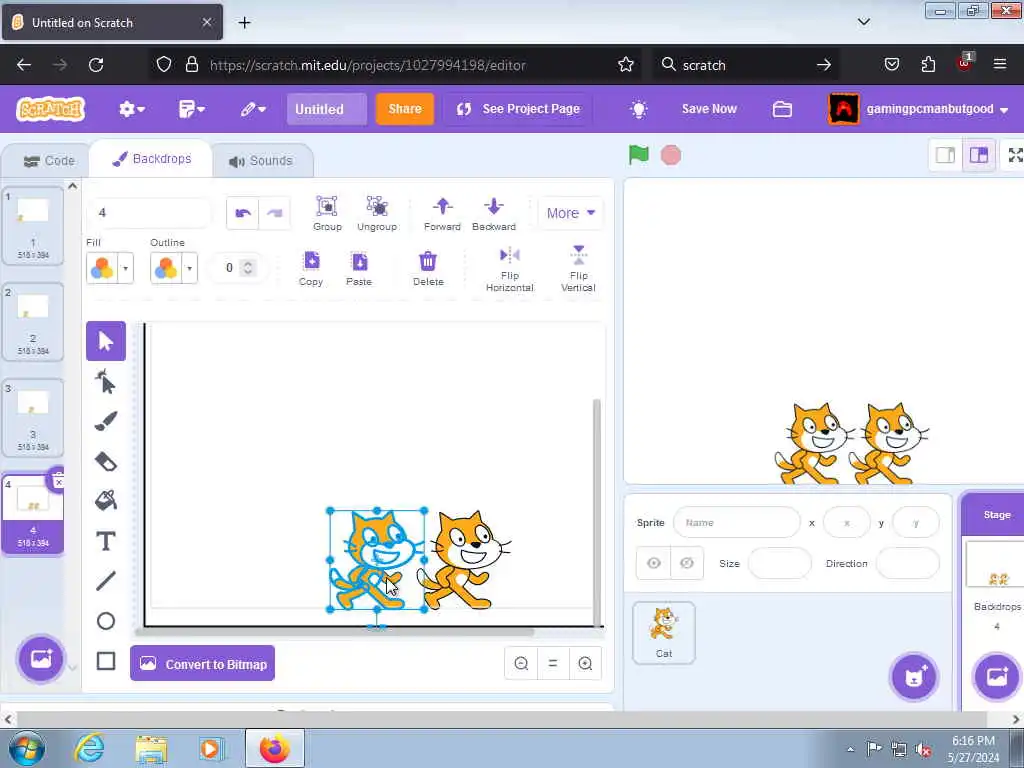Click Save Now

pos(709,109)
